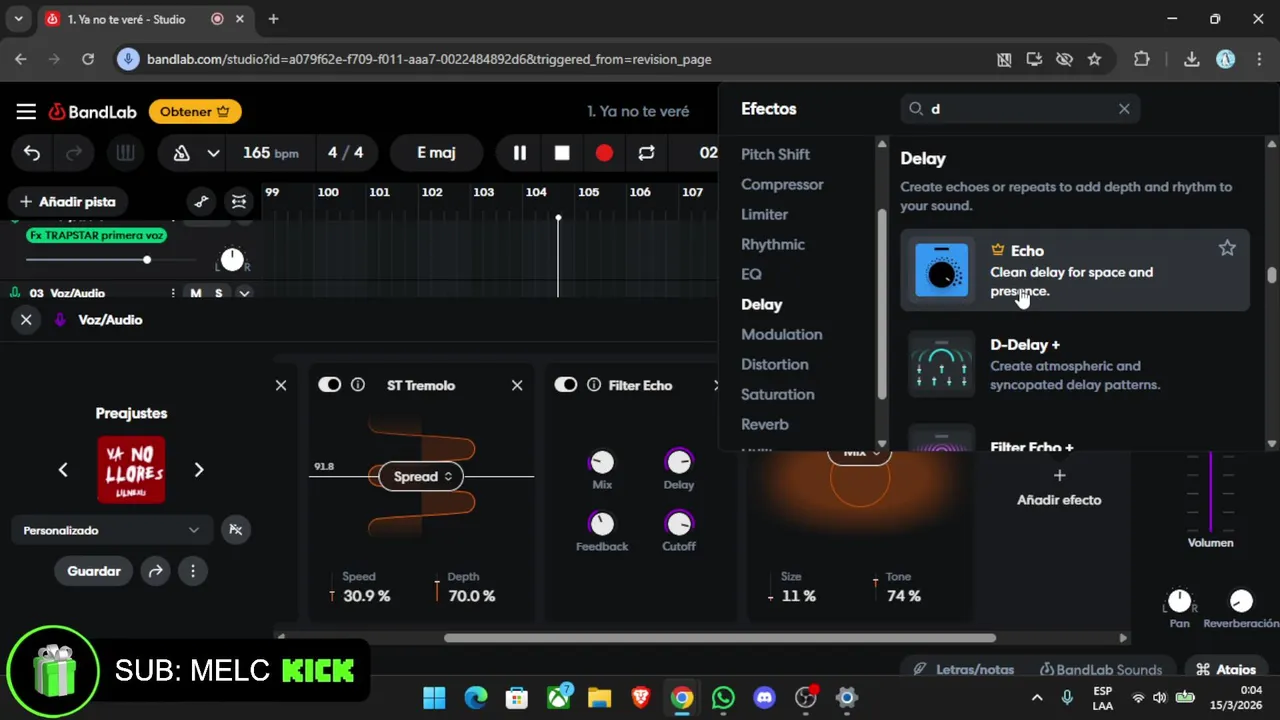Pause playback with the pause button

(x=520, y=153)
